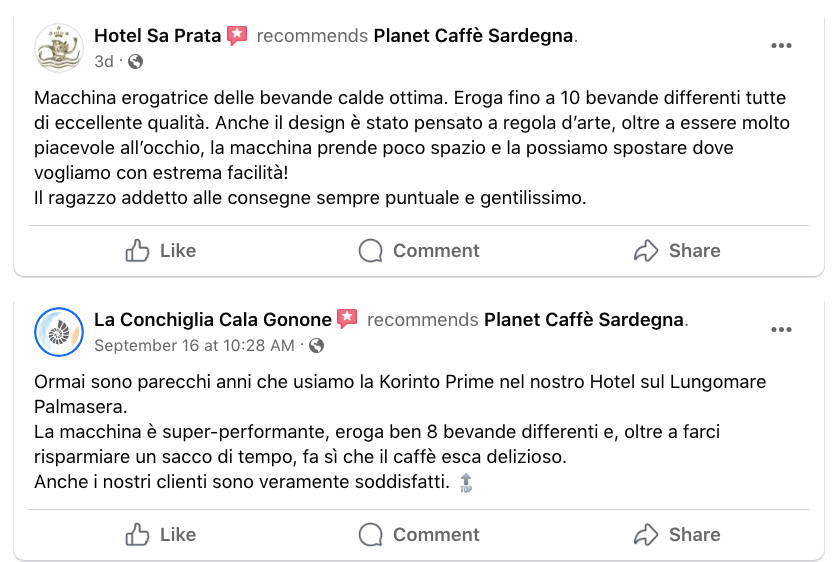Image resolution: width=838 pixels, height=562 pixels.
Task: Share the La Conchiglia Cala Gonone recommendation
Action: click(x=677, y=535)
